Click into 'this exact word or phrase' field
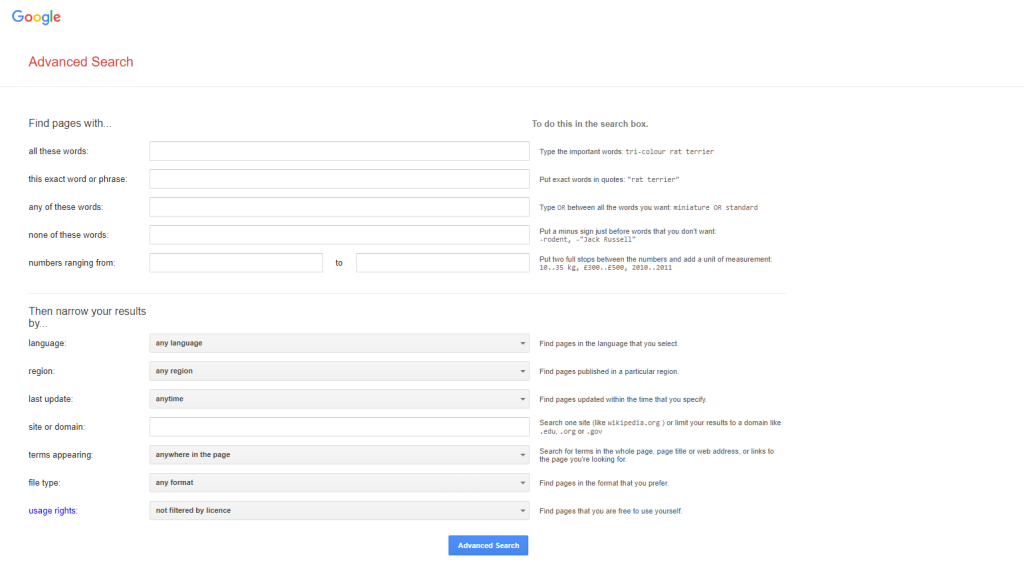The height and width of the screenshot is (566, 1024). [x=339, y=179]
